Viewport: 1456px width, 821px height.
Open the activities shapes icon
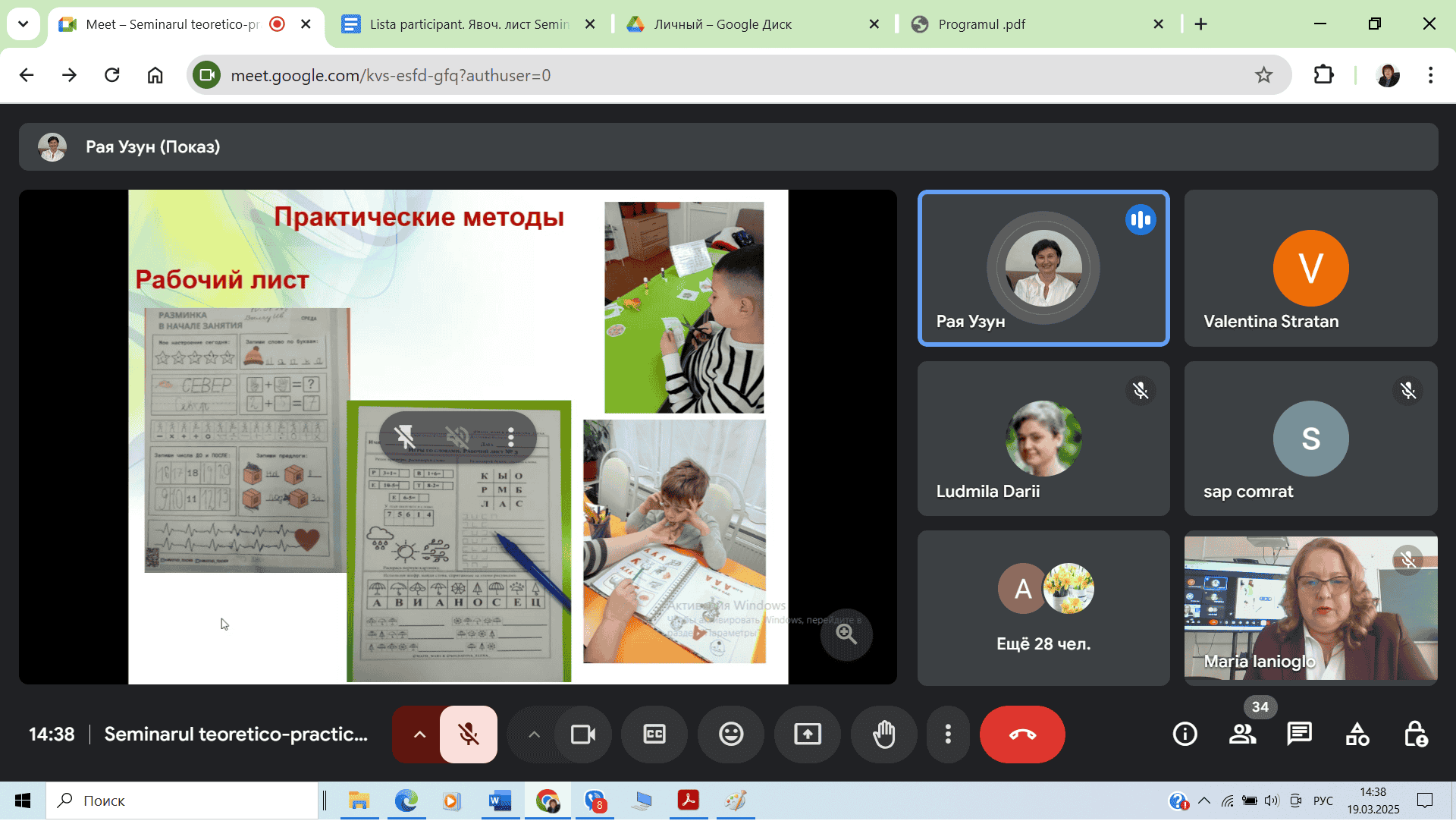click(1357, 734)
